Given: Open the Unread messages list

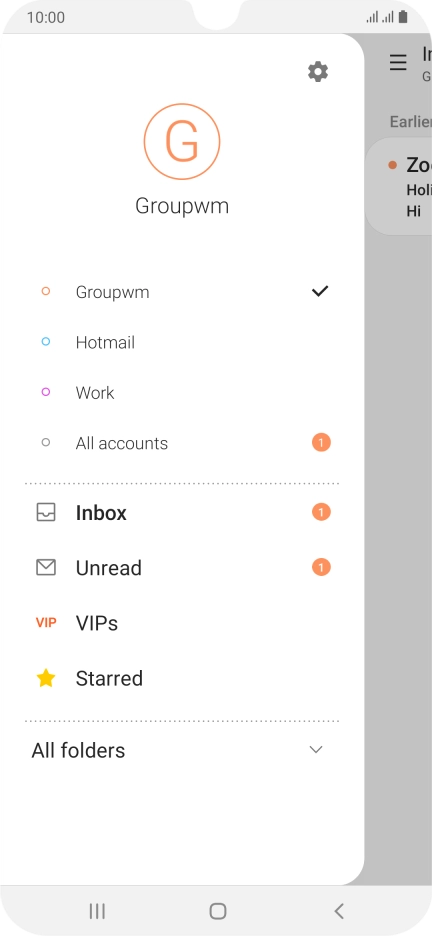Looking at the screenshot, I should 182,567.
